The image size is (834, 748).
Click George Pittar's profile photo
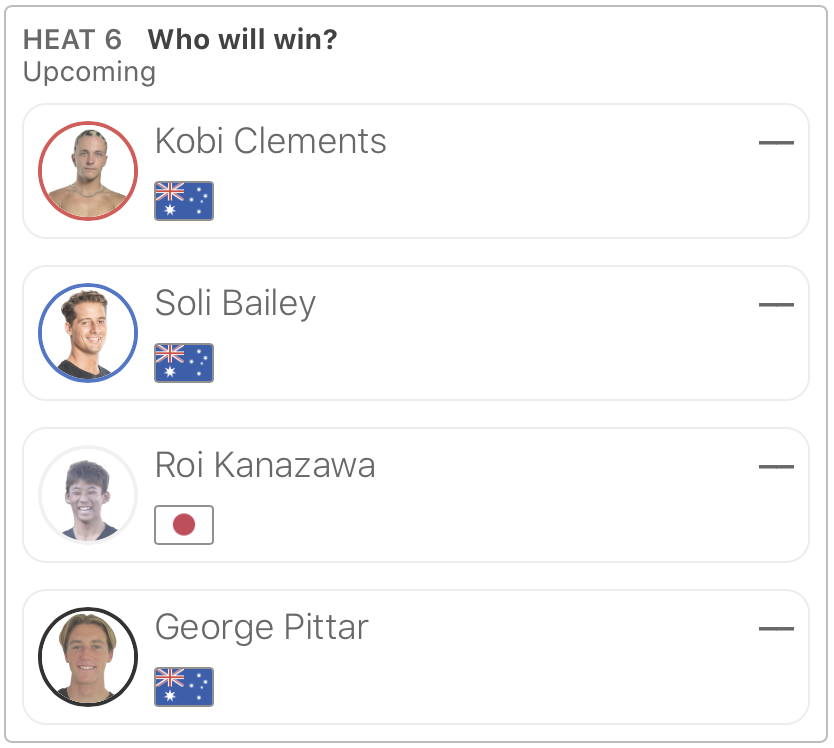point(87,657)
